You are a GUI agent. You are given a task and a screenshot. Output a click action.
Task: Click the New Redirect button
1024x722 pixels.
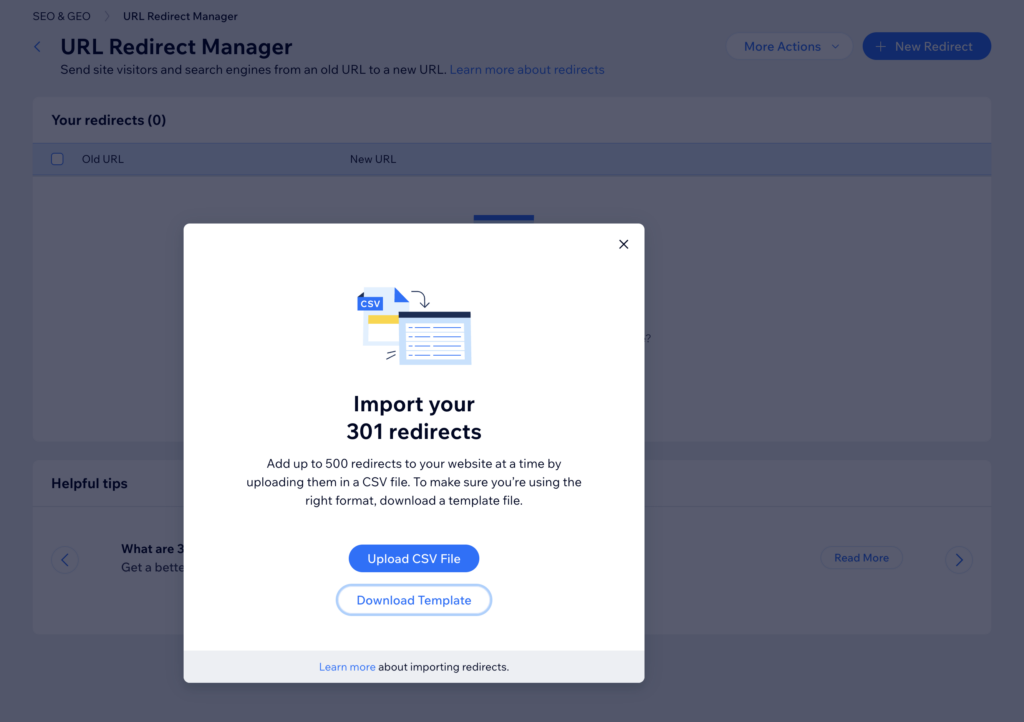[927, 46]
